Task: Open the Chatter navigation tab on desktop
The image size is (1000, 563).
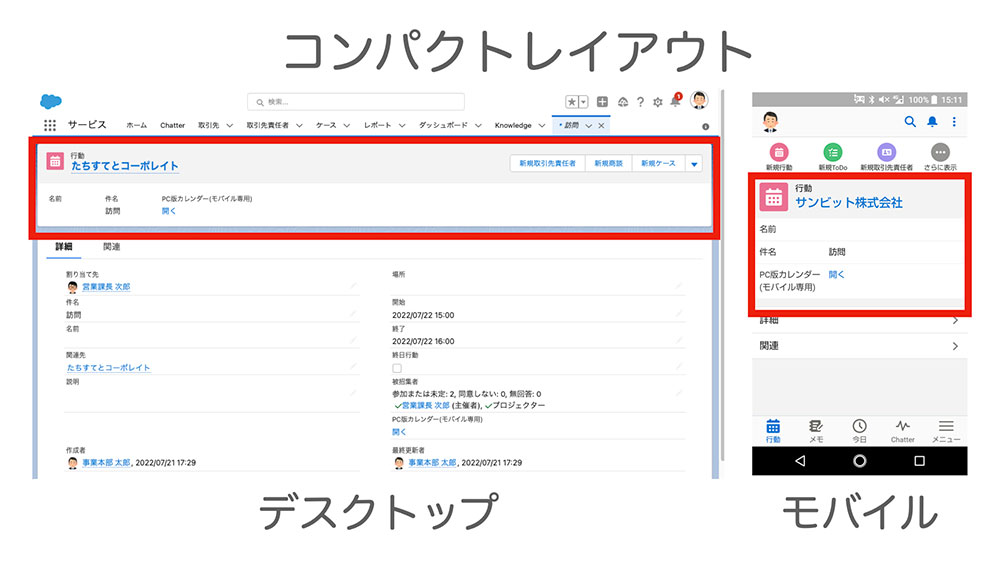Action: 172,126
